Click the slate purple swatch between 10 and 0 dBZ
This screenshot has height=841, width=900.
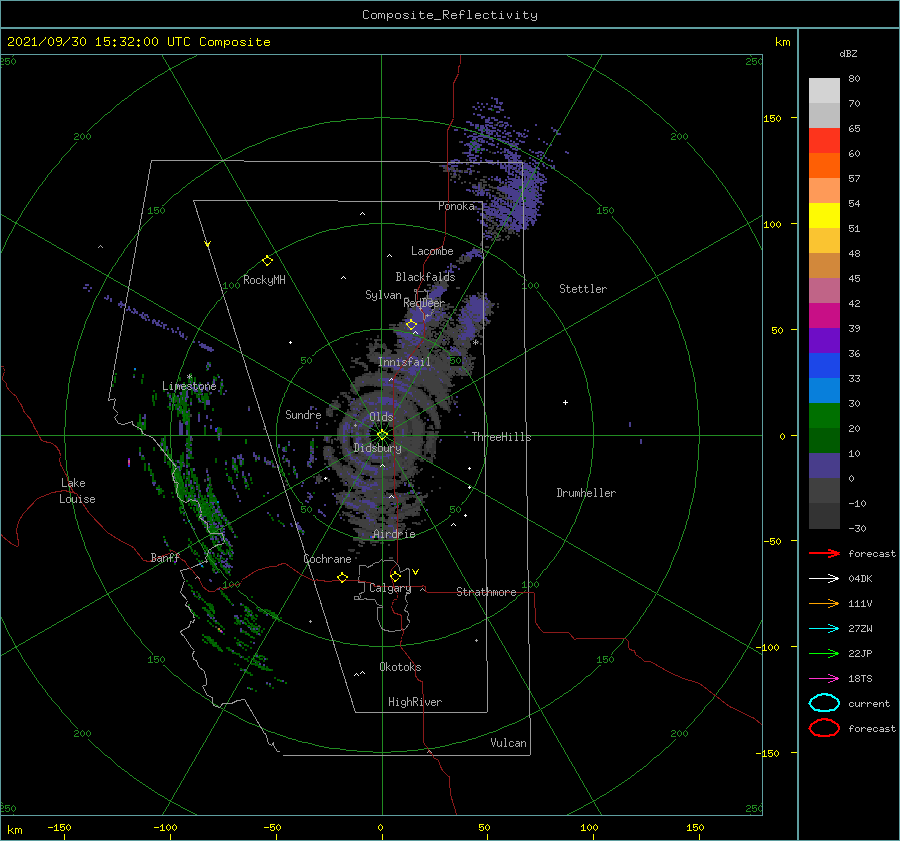pyautogui.click(x=824, y=466)
